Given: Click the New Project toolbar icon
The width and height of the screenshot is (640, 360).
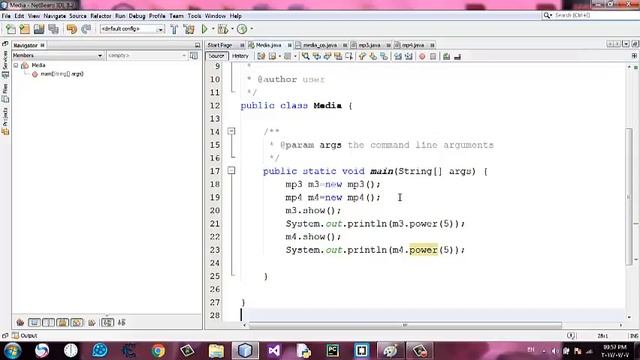Looking at the screenshot, I should click(x=24, y=29).
